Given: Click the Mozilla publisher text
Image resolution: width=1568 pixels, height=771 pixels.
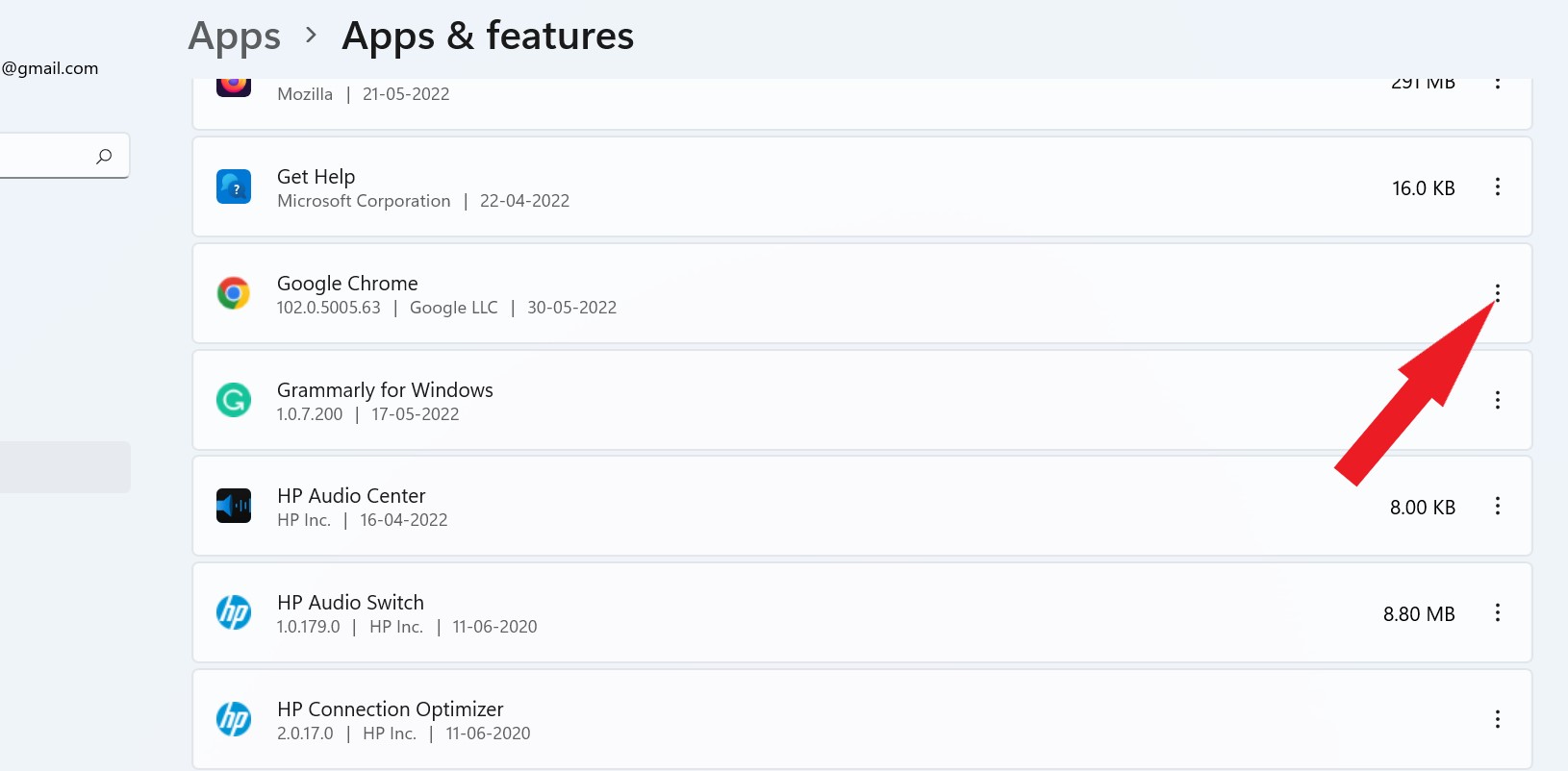Looking at the screenshot, I should tap(305, 94).
